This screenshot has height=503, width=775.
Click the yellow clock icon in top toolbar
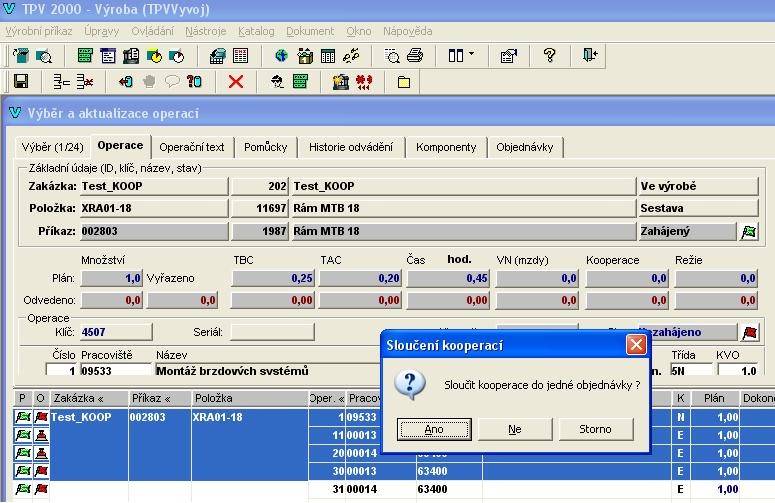click(x=154, y=56)
